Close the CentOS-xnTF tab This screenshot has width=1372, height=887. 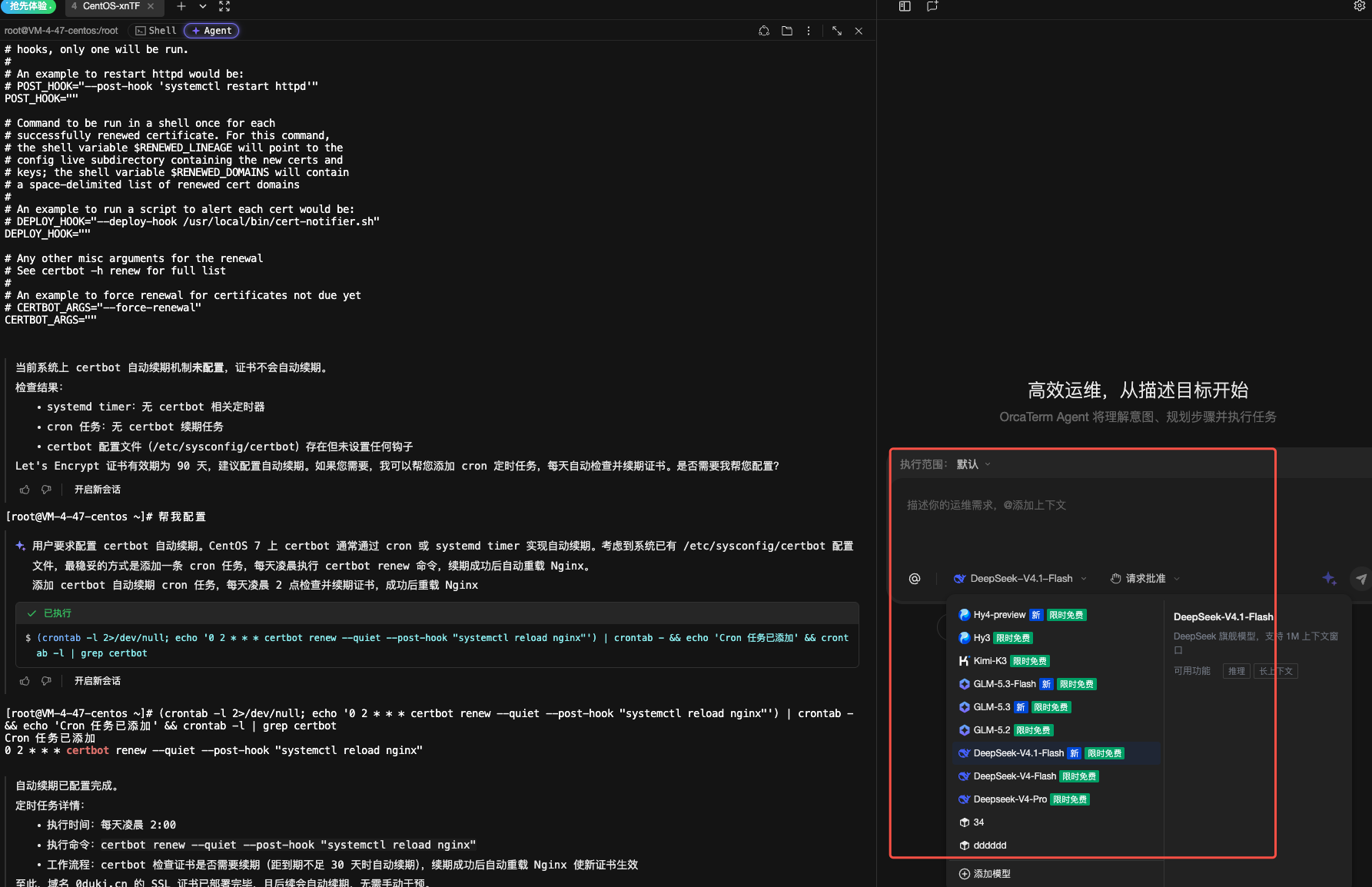[151, 6]
